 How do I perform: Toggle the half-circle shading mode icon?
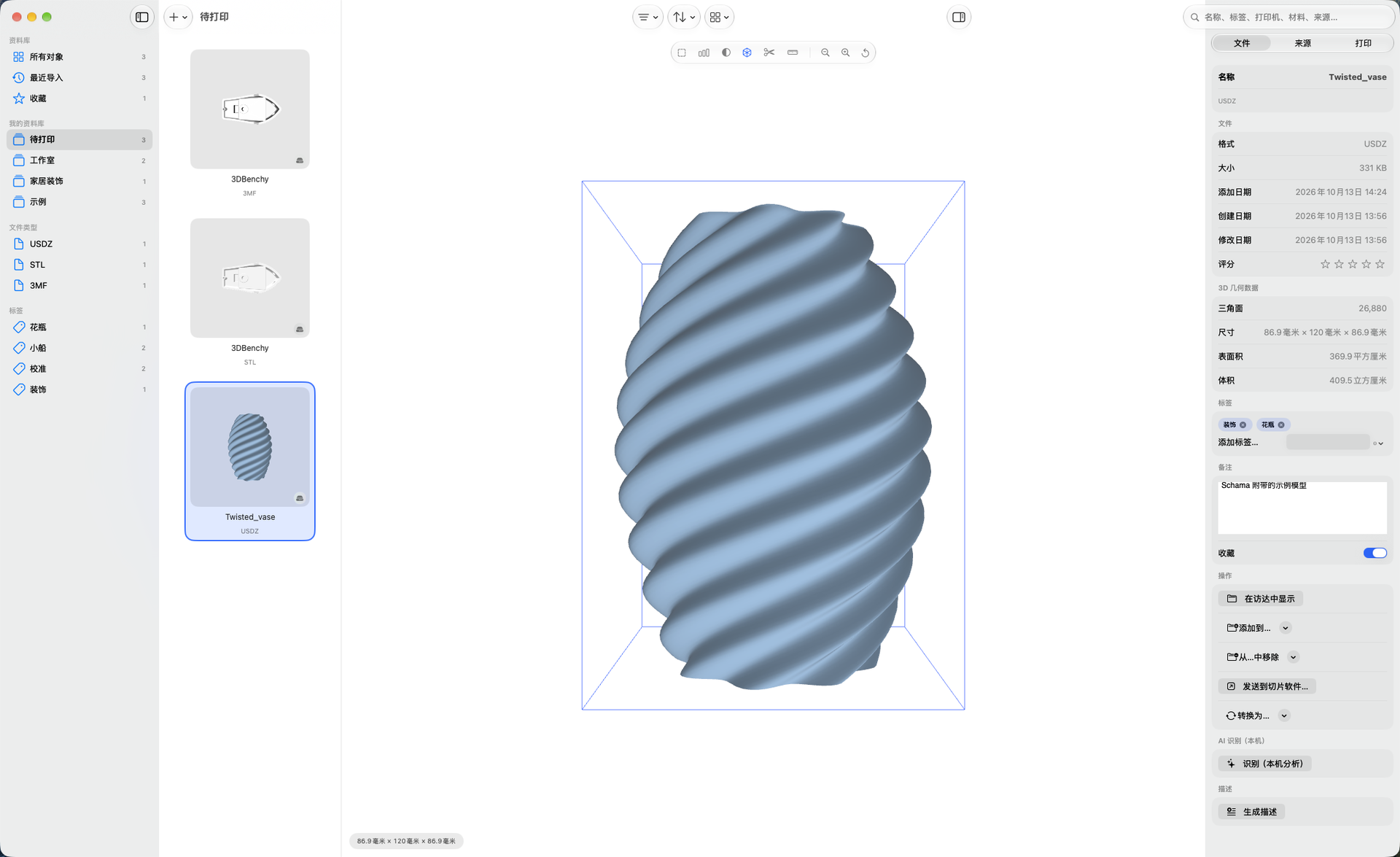pyautogui.click(x=726, y=53)
